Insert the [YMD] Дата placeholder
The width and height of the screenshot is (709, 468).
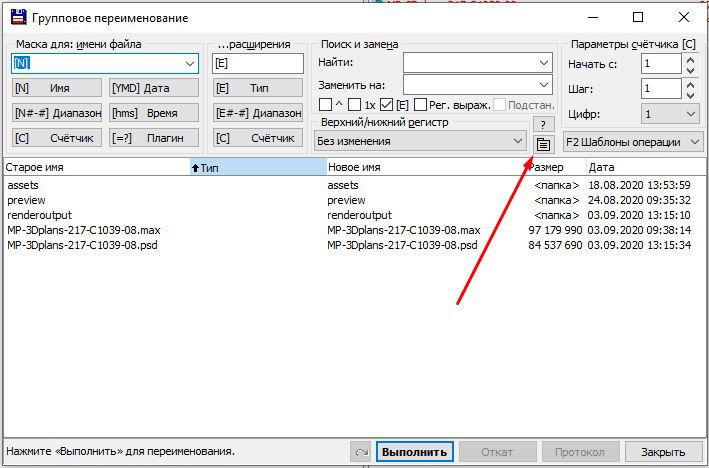[x=154, y=88]
